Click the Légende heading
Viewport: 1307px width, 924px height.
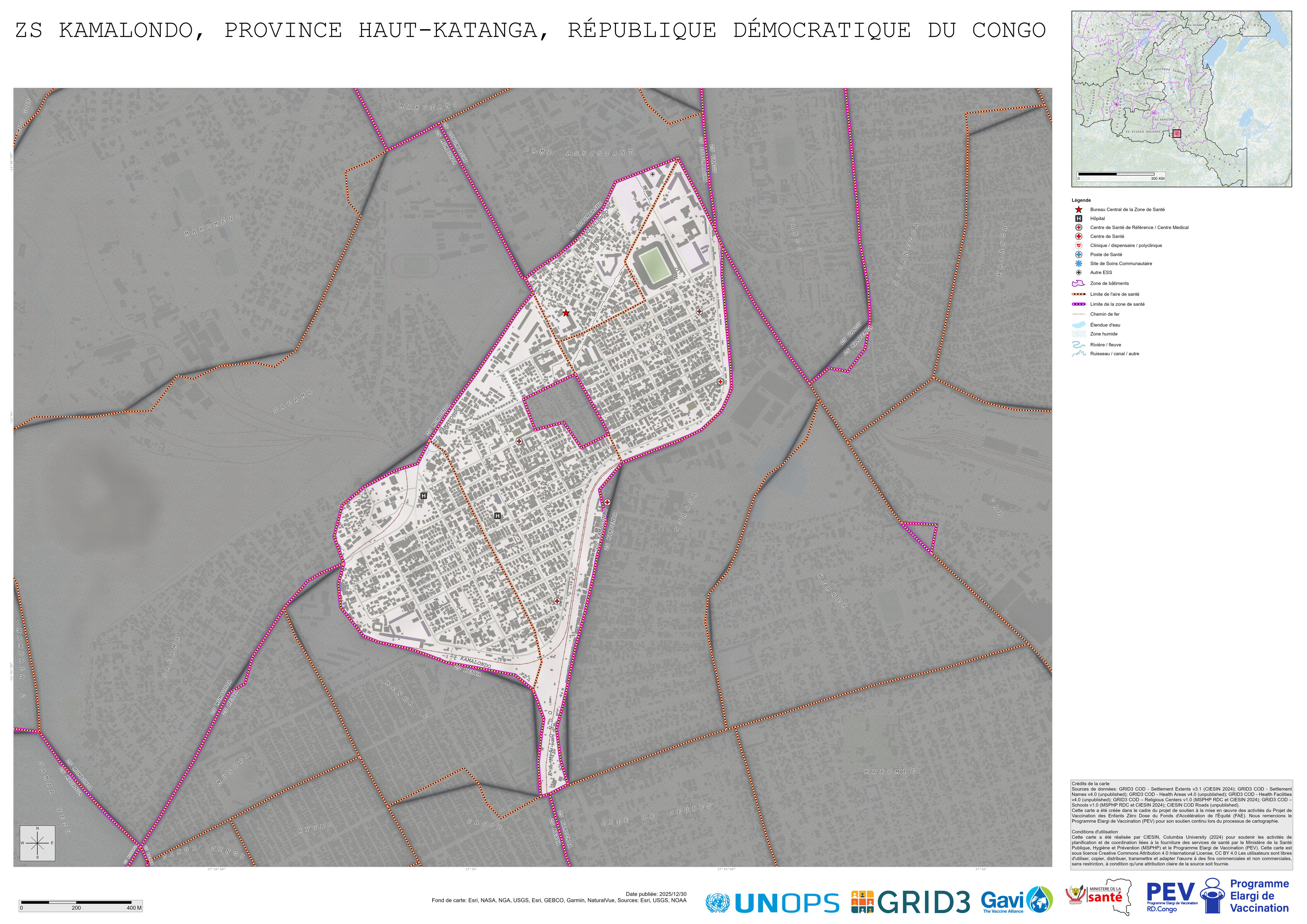(x=1081, y=200)
